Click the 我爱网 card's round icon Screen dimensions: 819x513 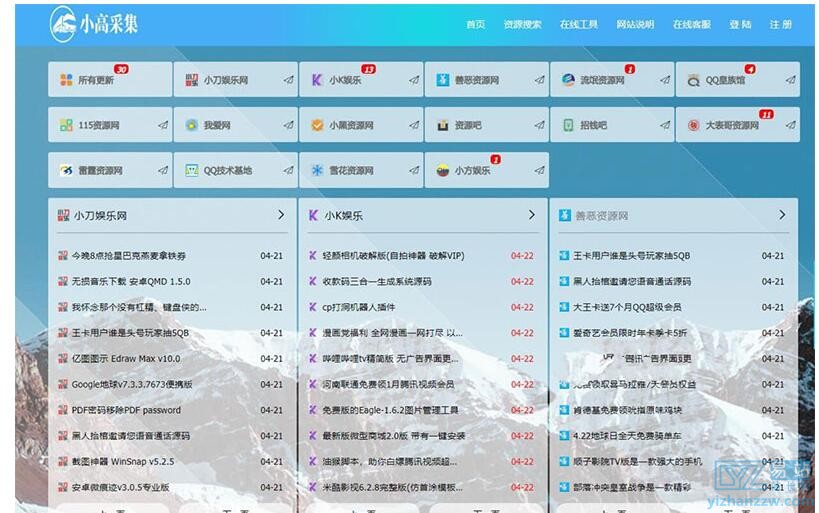tap(192, 125)
